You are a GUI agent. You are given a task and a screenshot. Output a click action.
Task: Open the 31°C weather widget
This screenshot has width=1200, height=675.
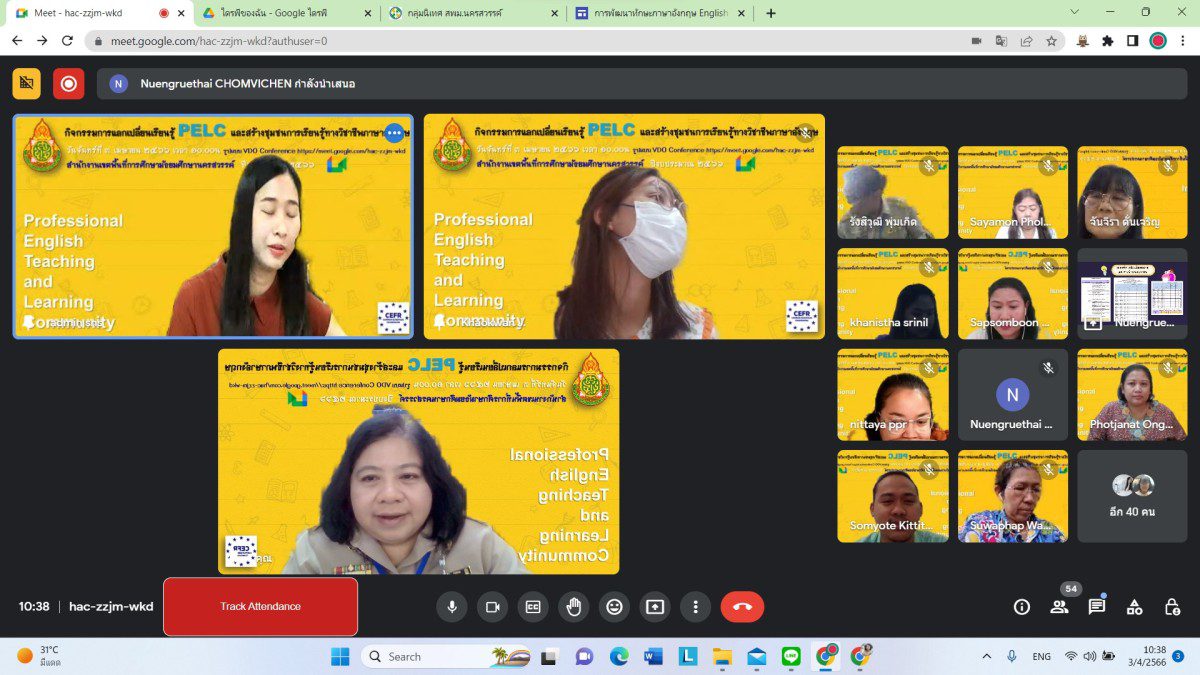(x=40, y=656)
